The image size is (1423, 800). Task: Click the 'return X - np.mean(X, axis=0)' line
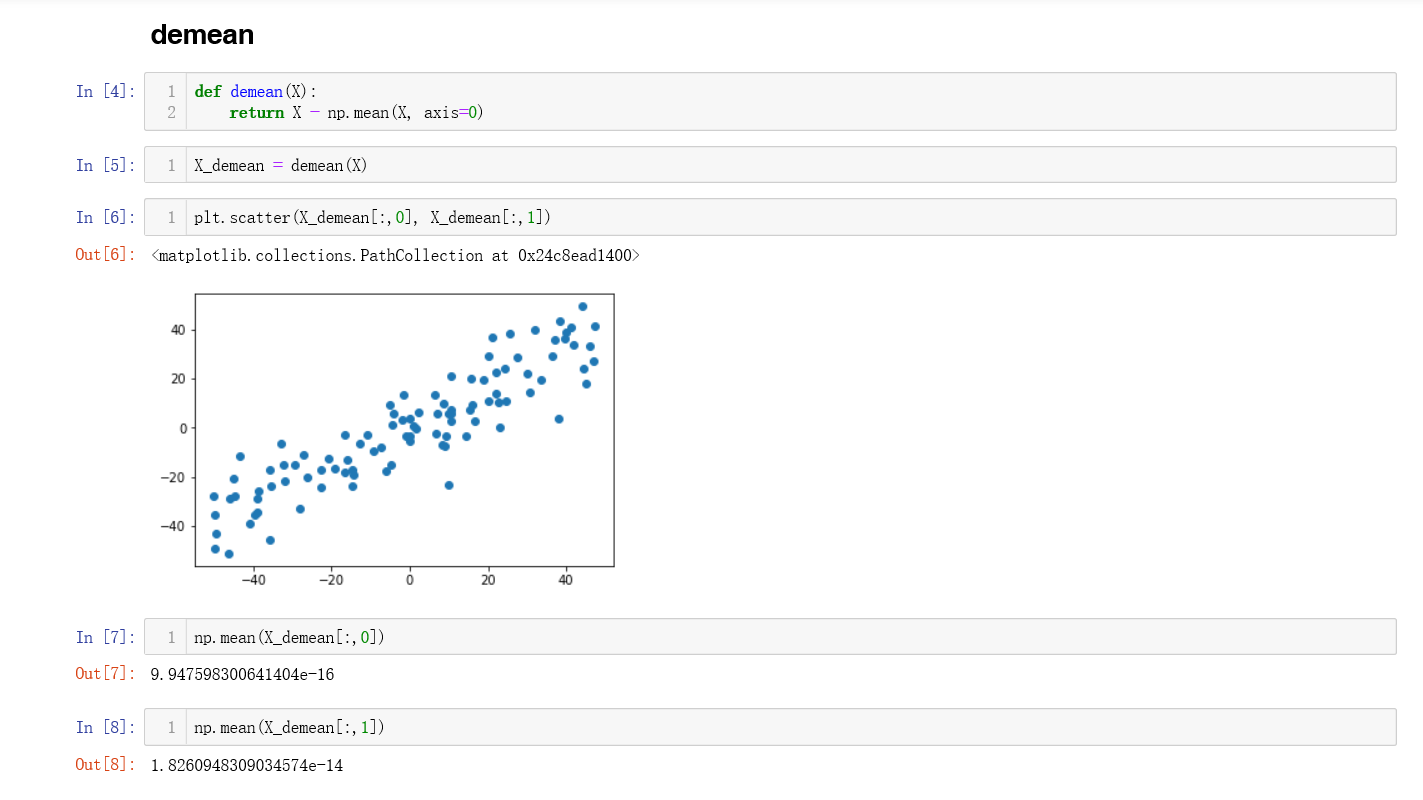click(356, 113)
